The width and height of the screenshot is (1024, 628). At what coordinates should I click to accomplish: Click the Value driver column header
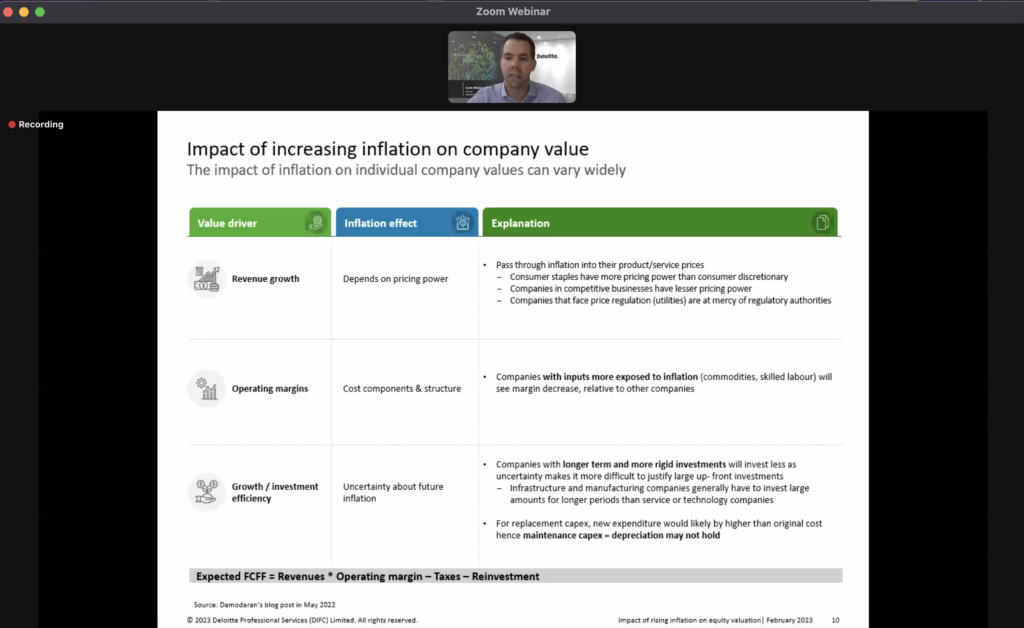(x=260, y=223)
